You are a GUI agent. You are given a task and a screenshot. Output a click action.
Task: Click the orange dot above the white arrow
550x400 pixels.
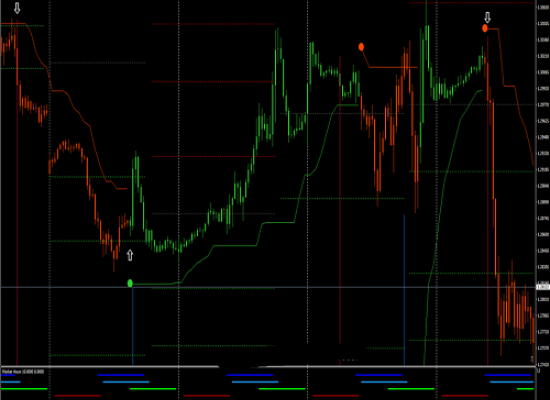[485, 28]
